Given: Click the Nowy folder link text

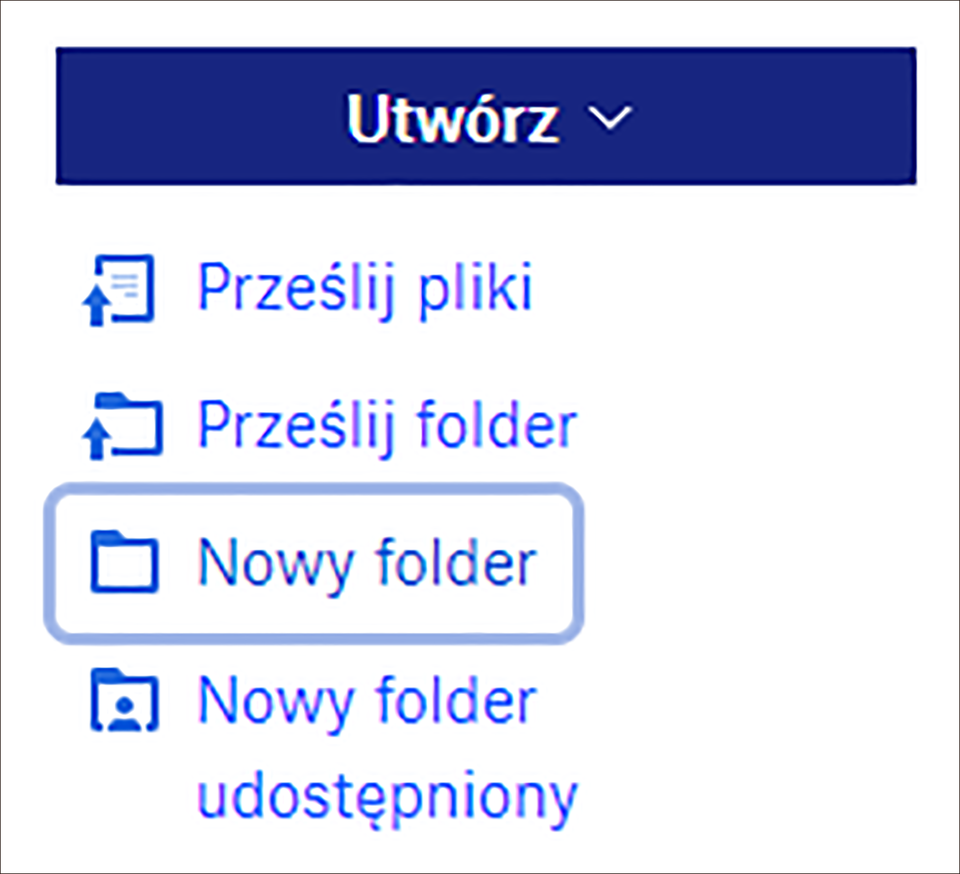Looking at the screenshot, I should [x=367, y=562].
